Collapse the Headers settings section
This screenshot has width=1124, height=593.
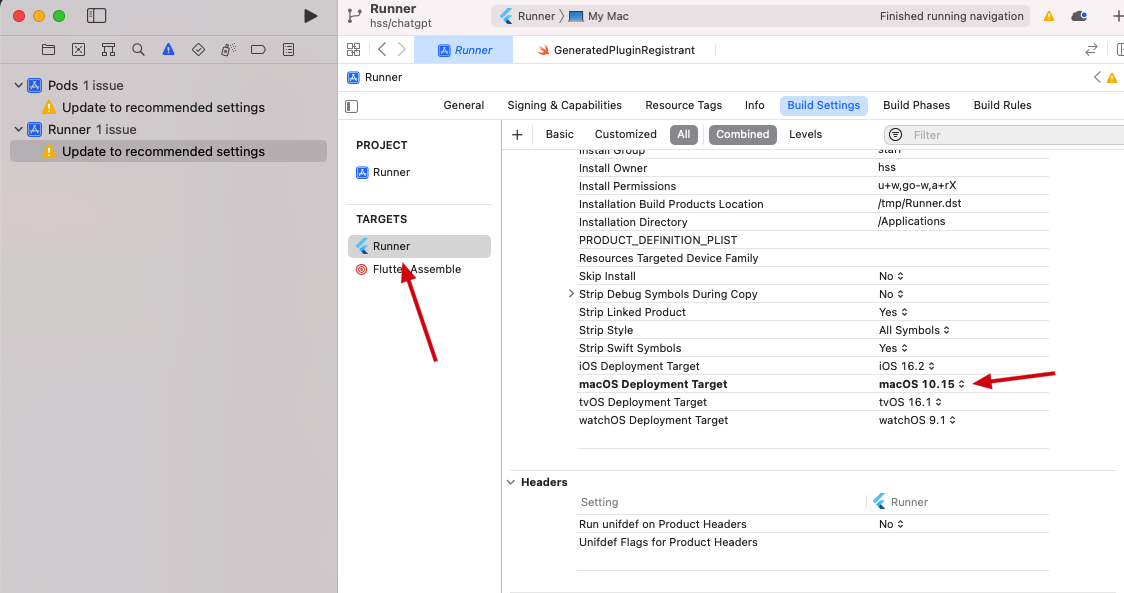tap(510, 482)
